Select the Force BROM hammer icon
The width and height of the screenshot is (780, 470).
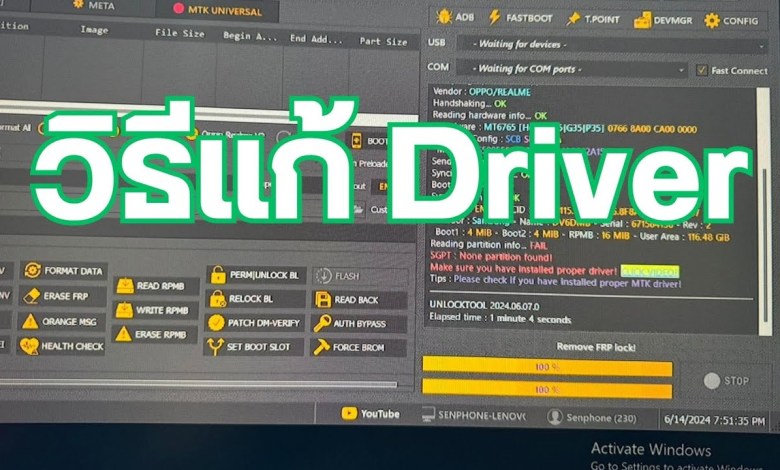[x=322, y=347]
